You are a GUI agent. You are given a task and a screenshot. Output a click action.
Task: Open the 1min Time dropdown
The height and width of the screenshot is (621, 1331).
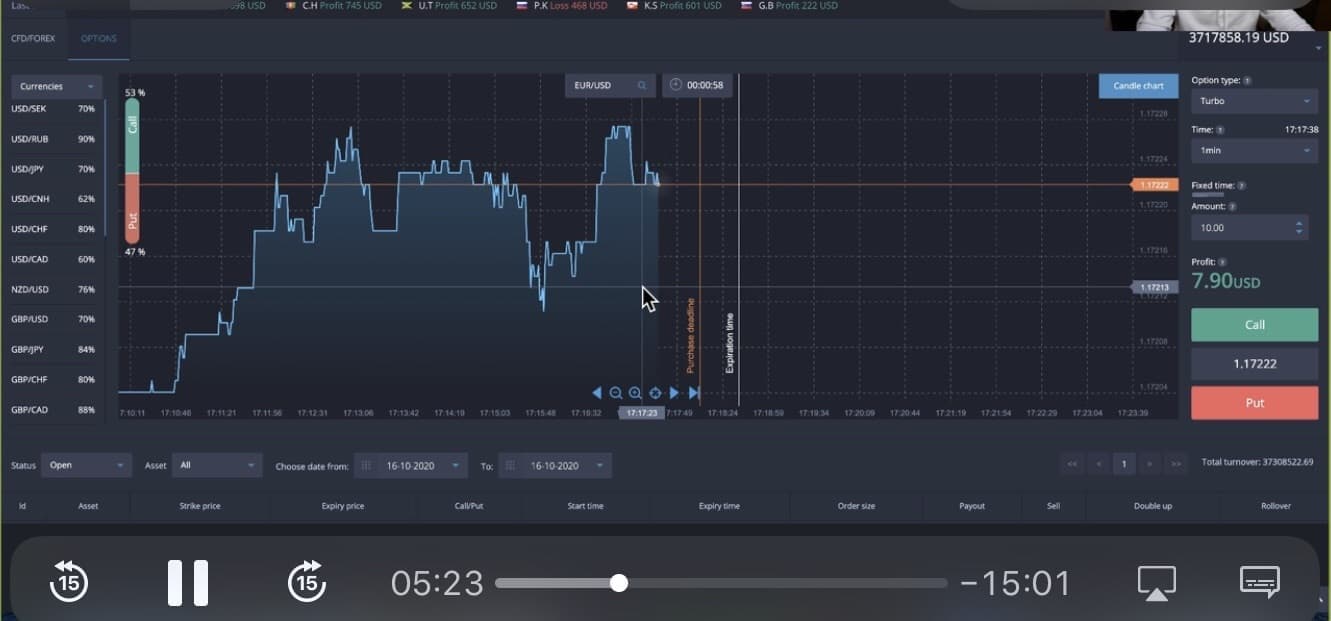point(1255,151)
